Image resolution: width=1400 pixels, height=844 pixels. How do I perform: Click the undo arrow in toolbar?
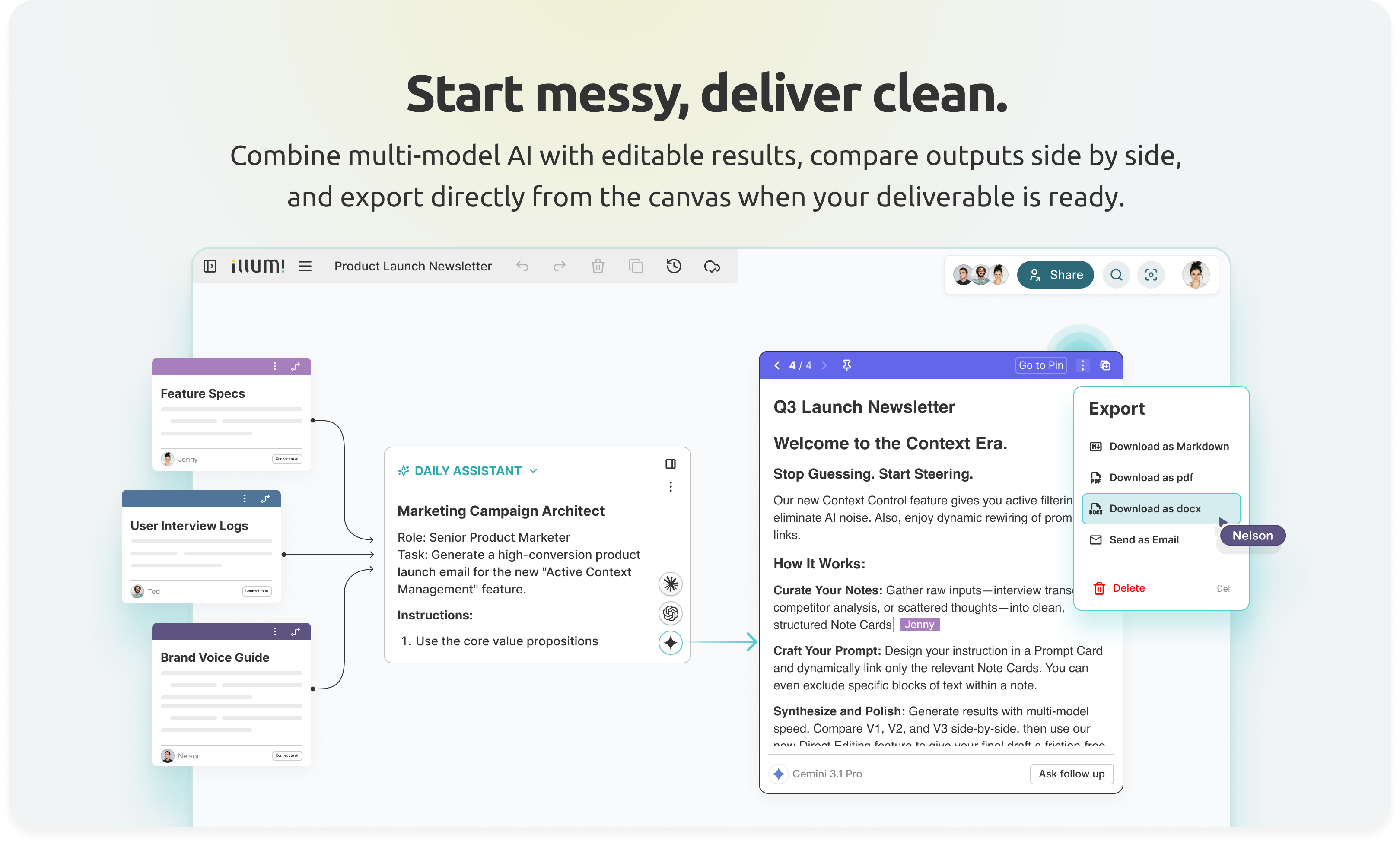click(x=522, y=266)
